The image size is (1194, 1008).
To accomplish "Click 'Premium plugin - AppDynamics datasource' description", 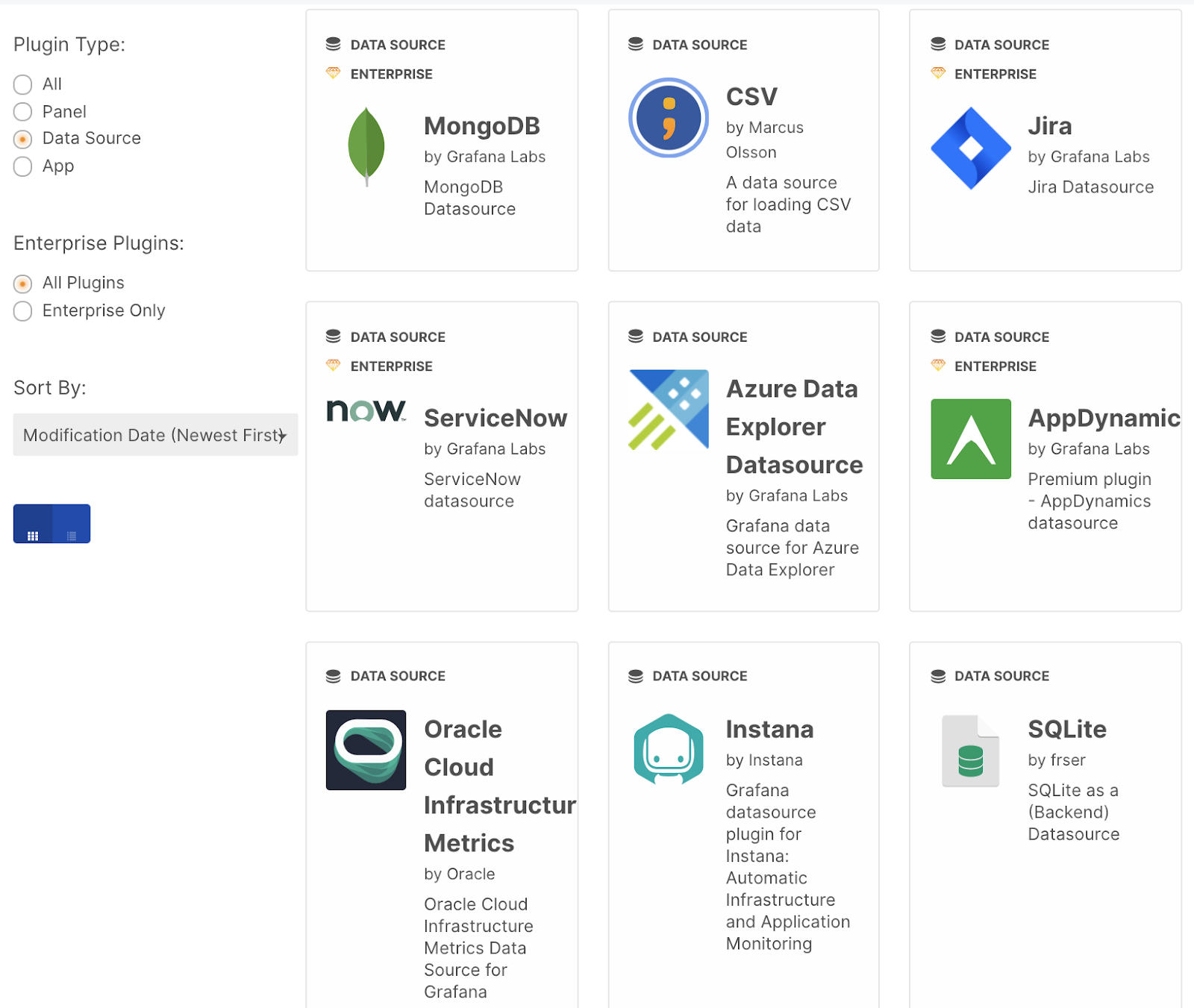I will [x=1090, y=501].
